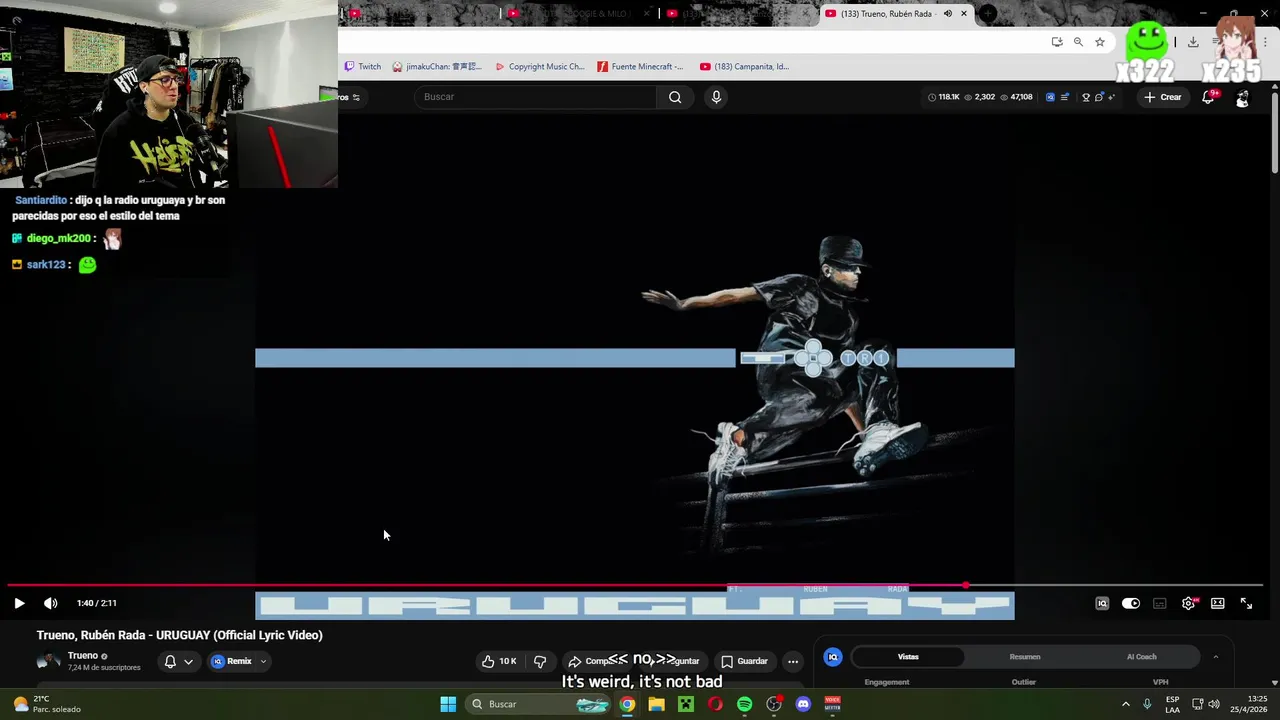Click the Crear create button
The width and height of the screenshot is (1280, 720).
1163,97
